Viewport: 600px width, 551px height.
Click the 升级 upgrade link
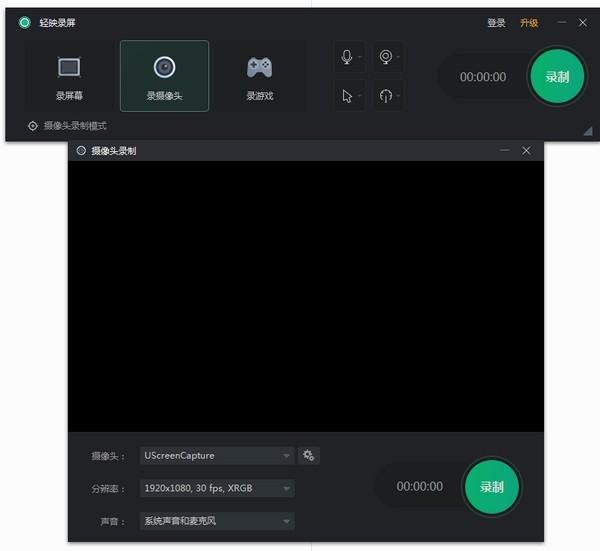(x=529, y=23)
